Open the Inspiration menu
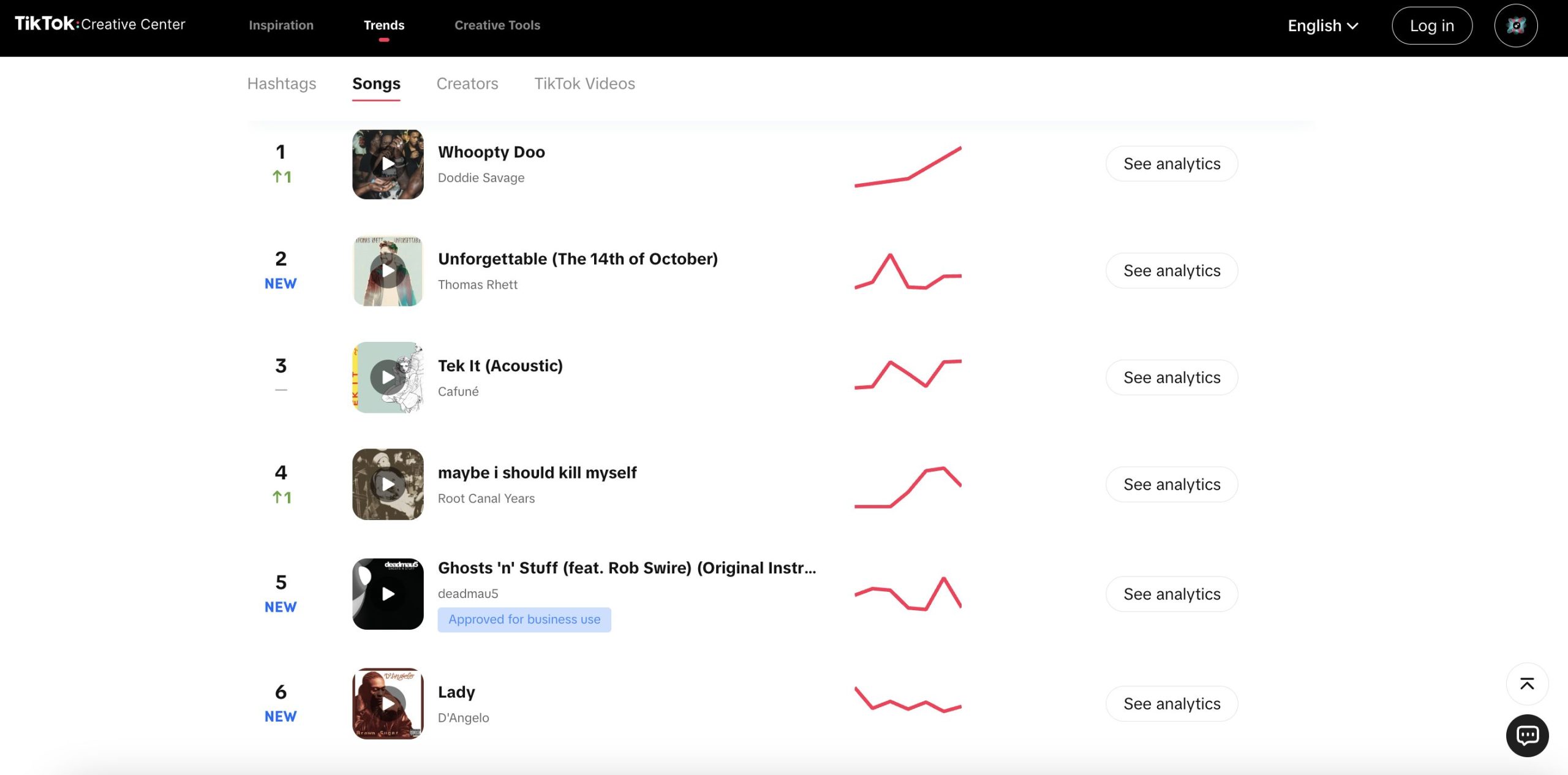 click(x=281, y=25)
